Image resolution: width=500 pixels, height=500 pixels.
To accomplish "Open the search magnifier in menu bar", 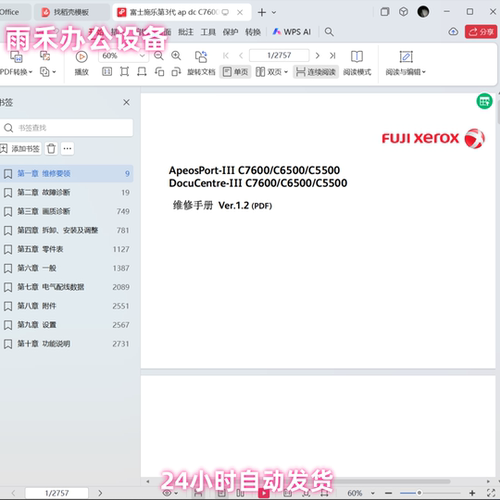I will click(329, 32).
